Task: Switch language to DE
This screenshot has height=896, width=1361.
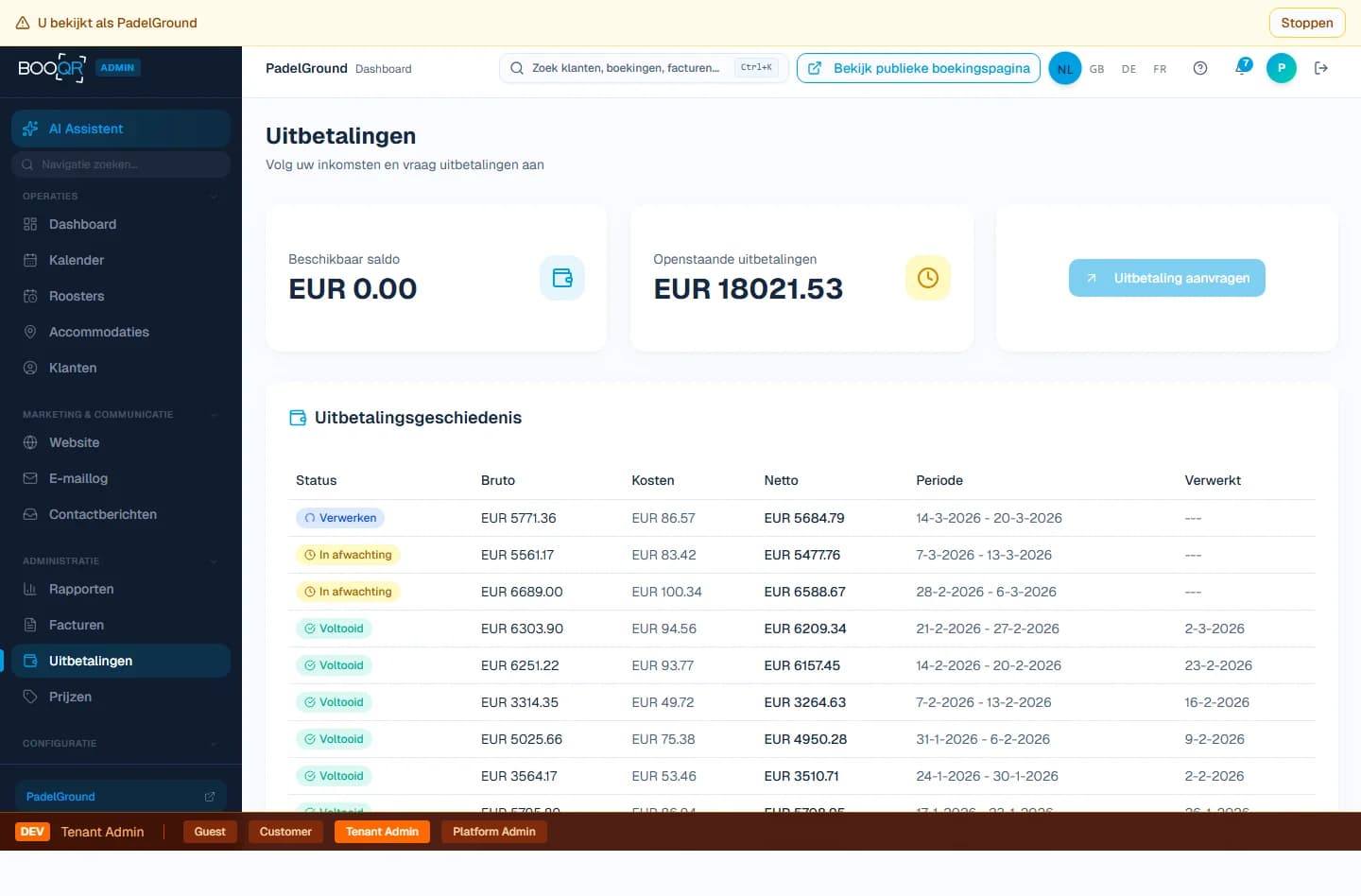Action: (x=1128, y=68)
